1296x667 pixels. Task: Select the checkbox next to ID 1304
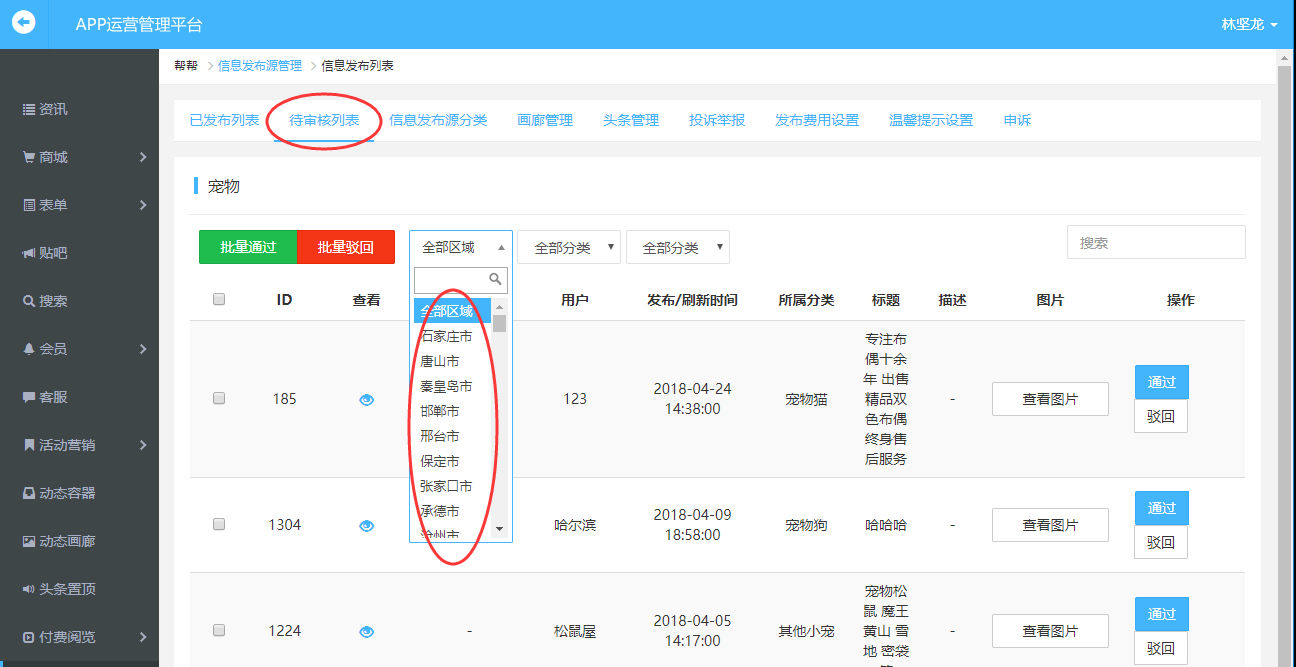218,522
